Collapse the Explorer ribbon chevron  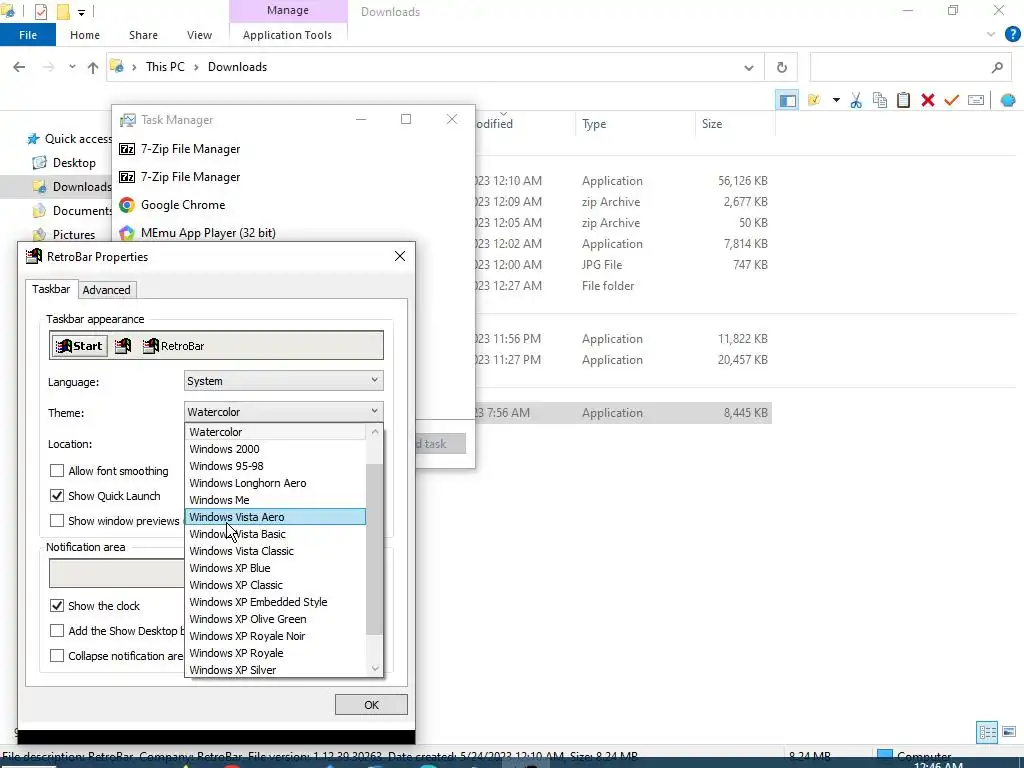[x=991, y=35]
